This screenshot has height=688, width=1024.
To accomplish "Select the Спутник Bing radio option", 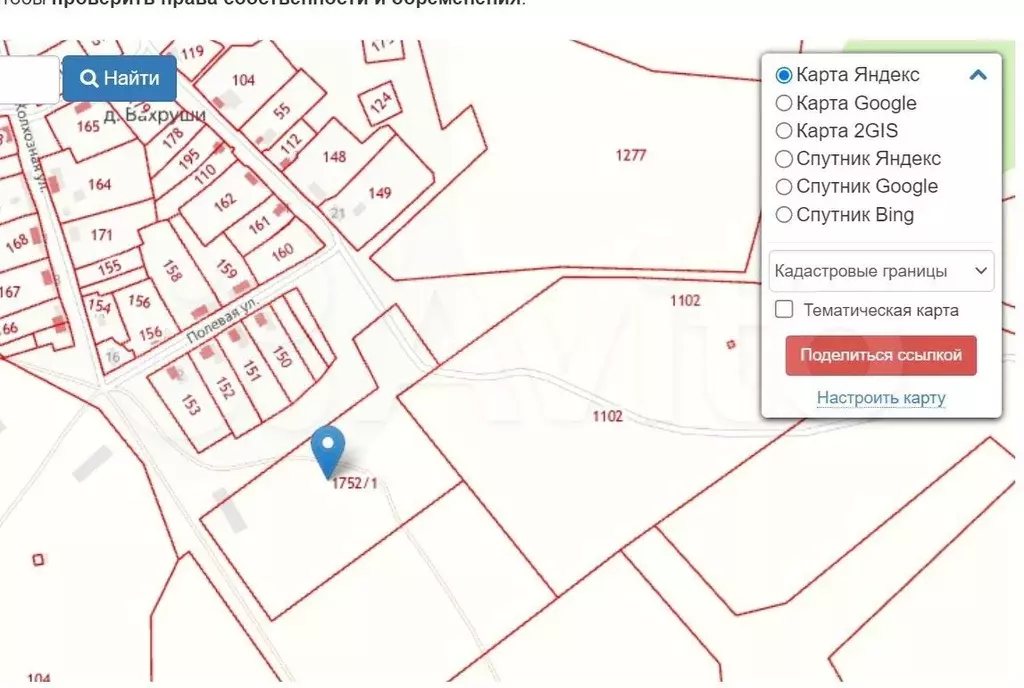I will pyautogui.click(x=784, y=215).
